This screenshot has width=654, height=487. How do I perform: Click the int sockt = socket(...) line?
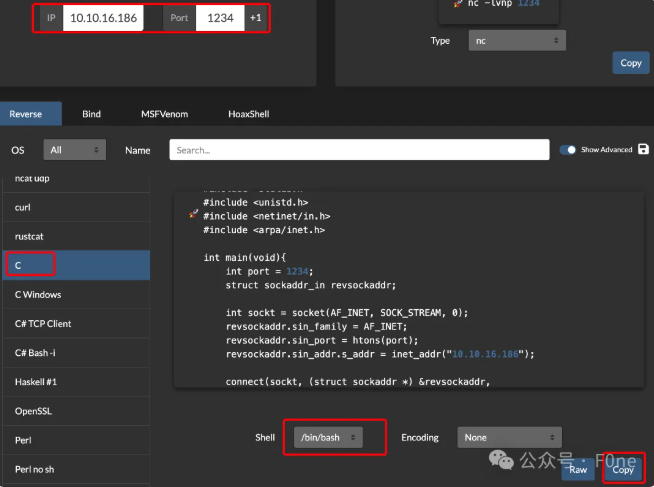tap(347, 313)
